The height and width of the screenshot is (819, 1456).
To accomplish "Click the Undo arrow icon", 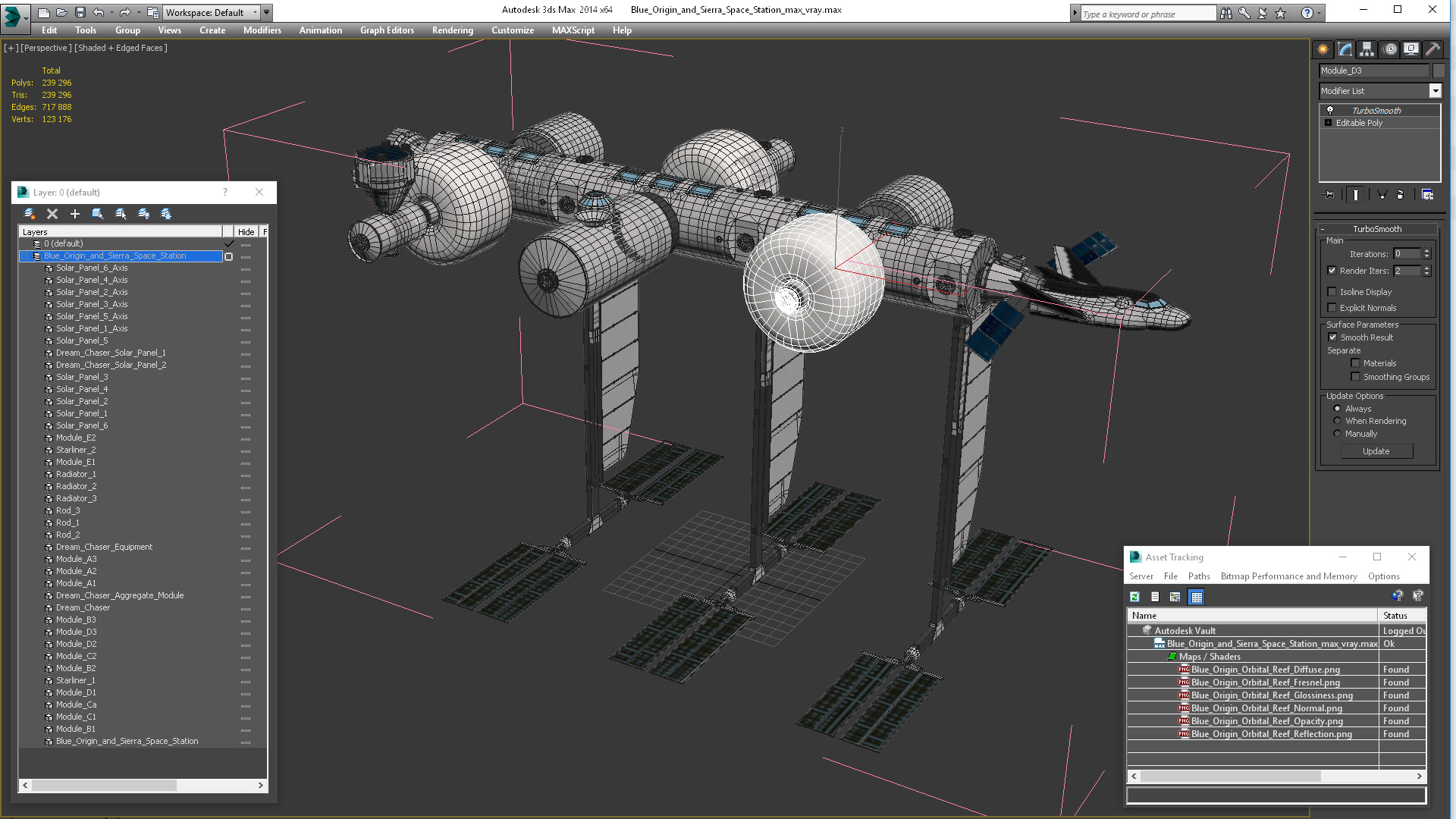I will pos(98,12).
